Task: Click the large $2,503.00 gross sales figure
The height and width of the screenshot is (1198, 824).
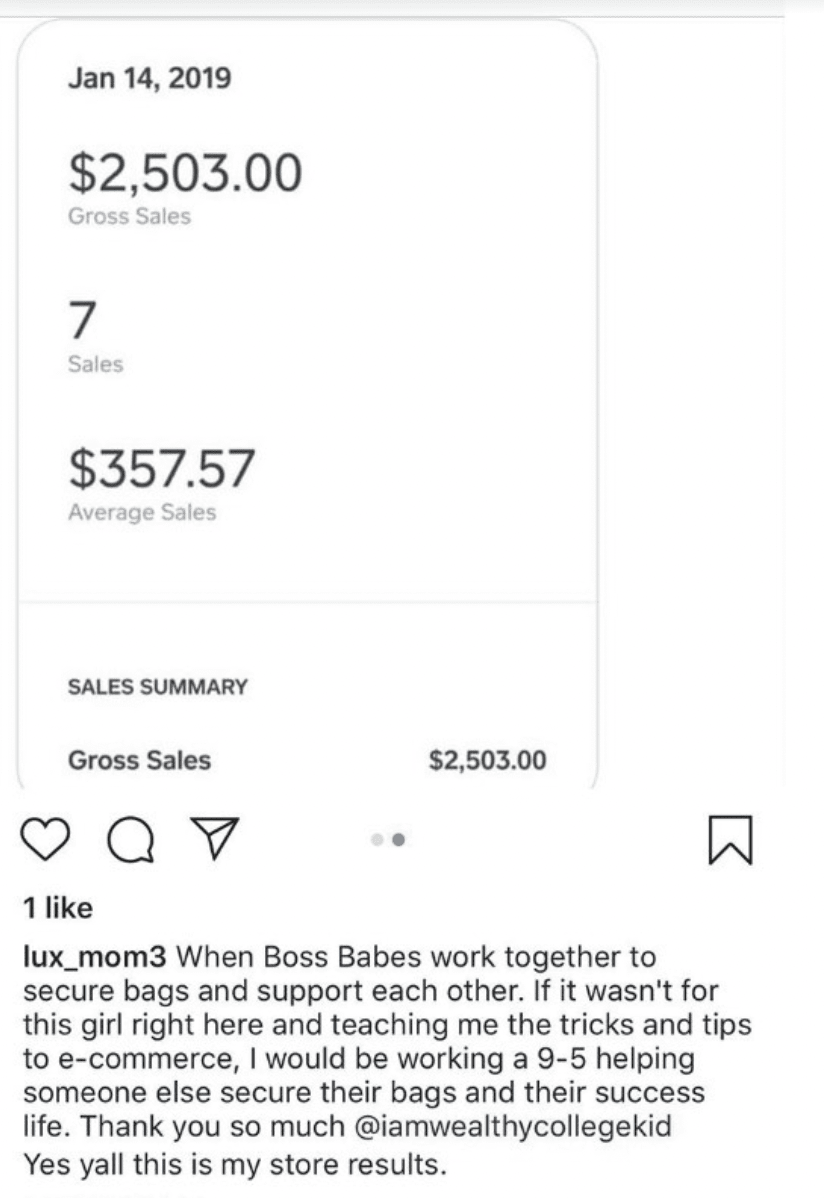Action: [184, 172]
